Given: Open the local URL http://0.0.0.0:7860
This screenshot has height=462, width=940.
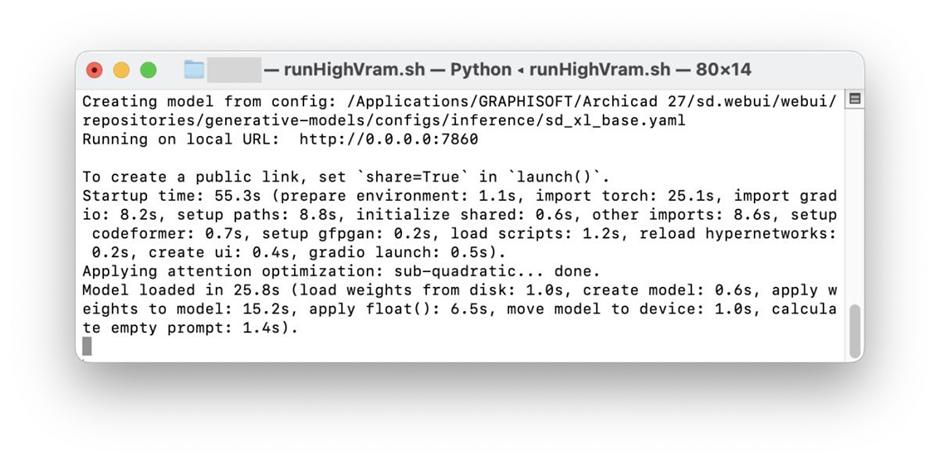Looking at the screenshot, I should [x=388, y=140].
